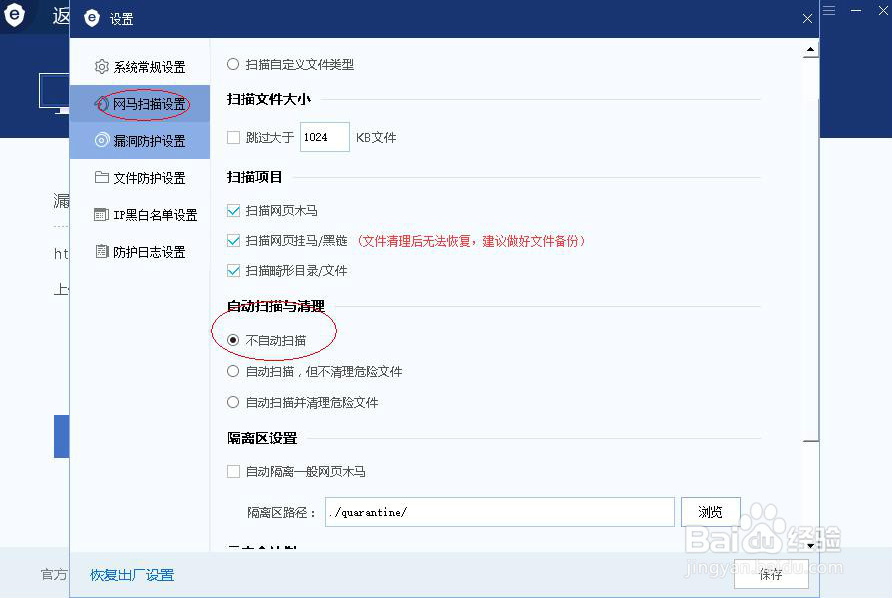892x598 pixels.
Task: Select 不自动扫描 radio button
Action: [233, 340]
